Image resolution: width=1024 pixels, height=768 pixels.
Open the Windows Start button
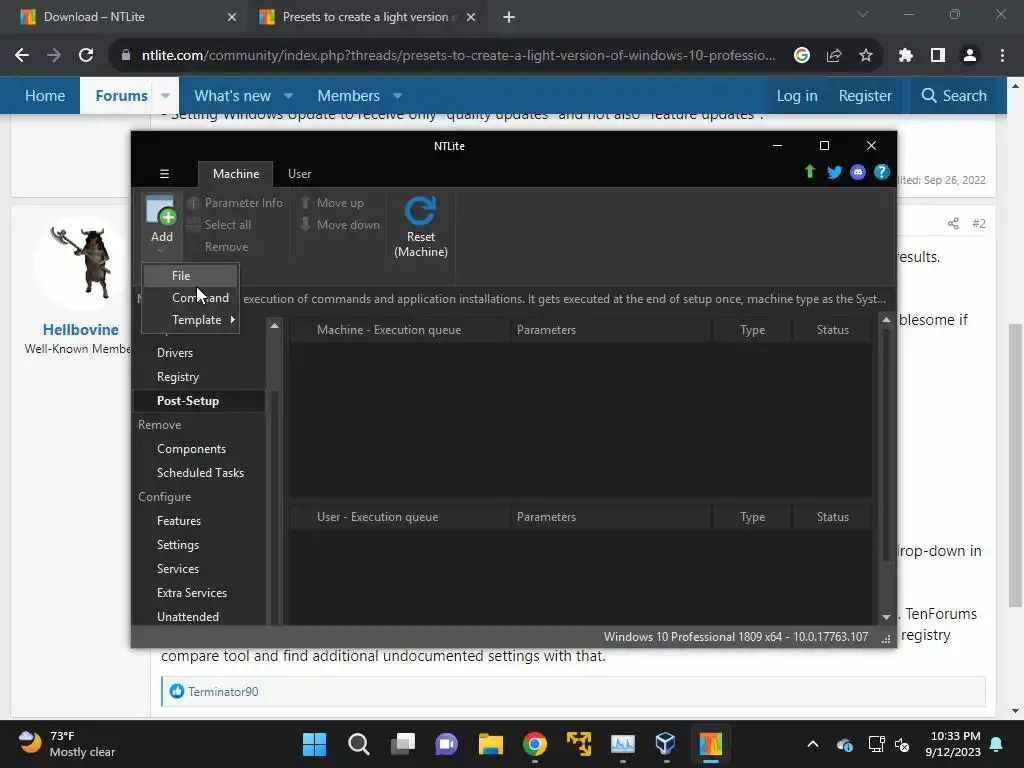click(314, 744)
